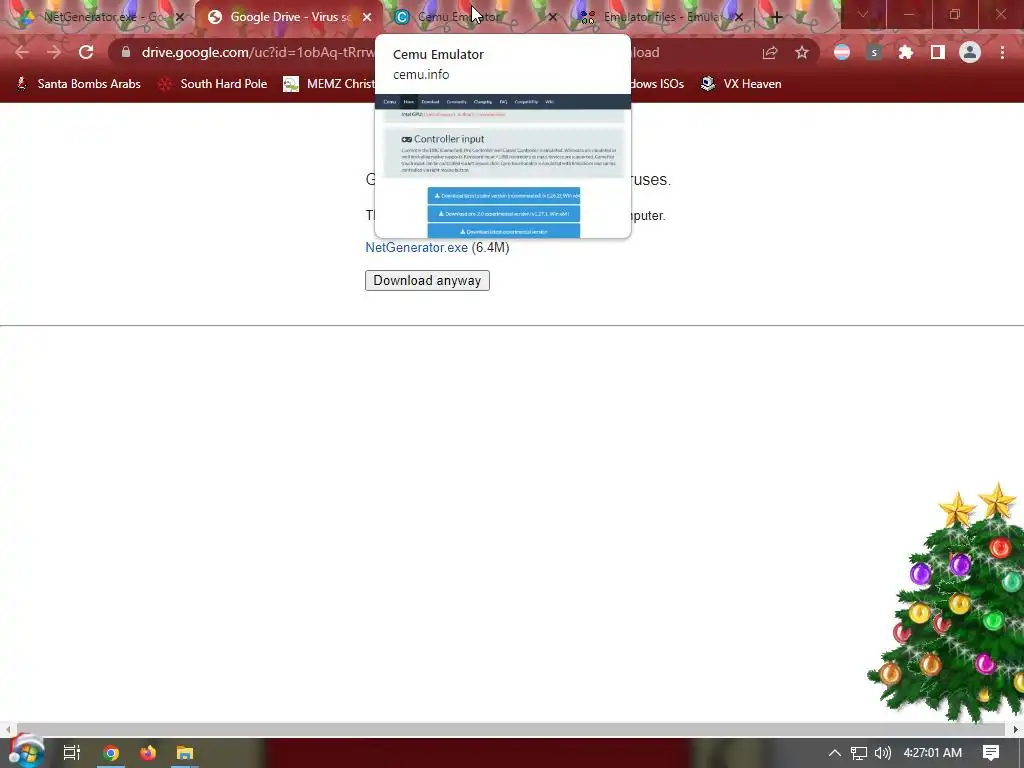Screen dimensions: 1024x768
Task: Share this page icon in address bar
Action: [x=770, y=52]
